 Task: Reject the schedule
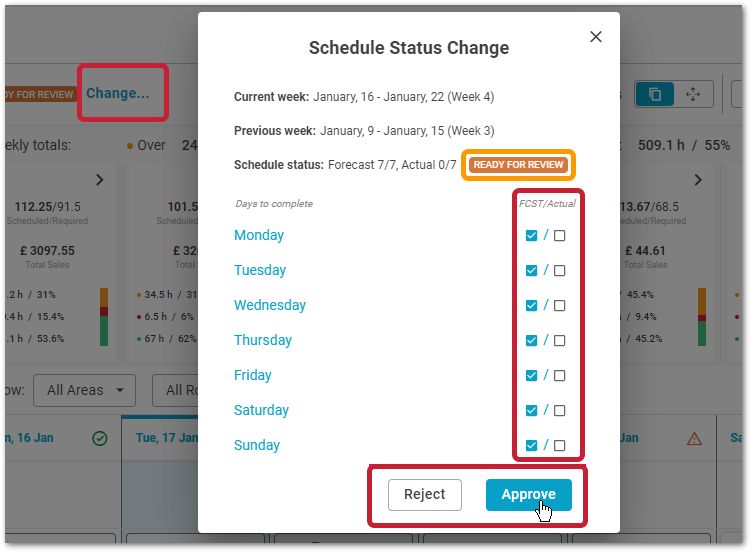point(424,495)
